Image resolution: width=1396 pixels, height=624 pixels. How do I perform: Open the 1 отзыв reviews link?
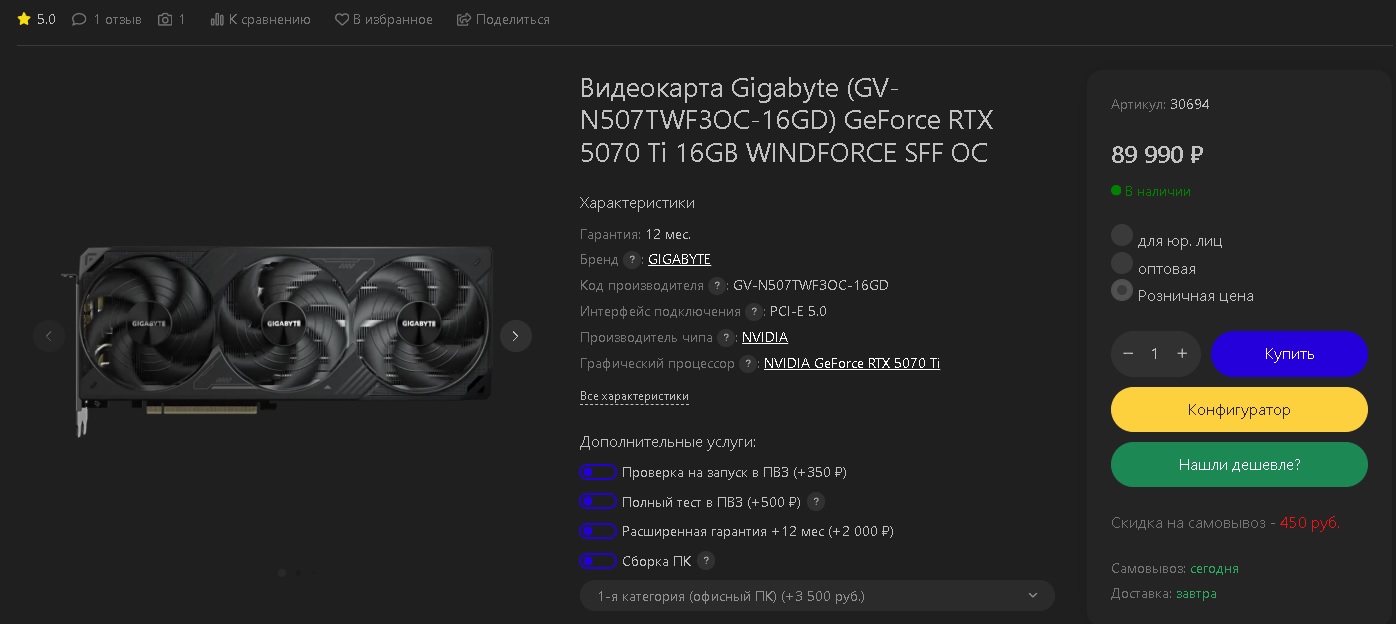(x=107, y=19)
